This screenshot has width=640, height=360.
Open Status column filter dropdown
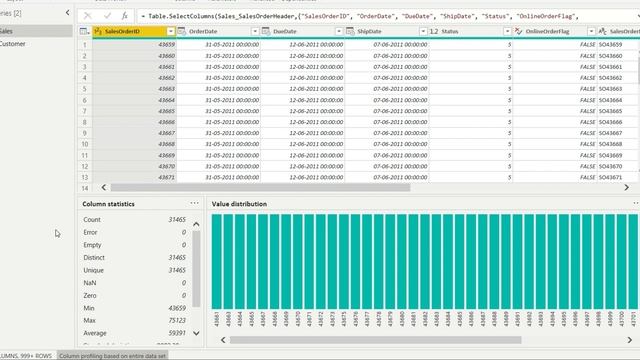point(507,31)
